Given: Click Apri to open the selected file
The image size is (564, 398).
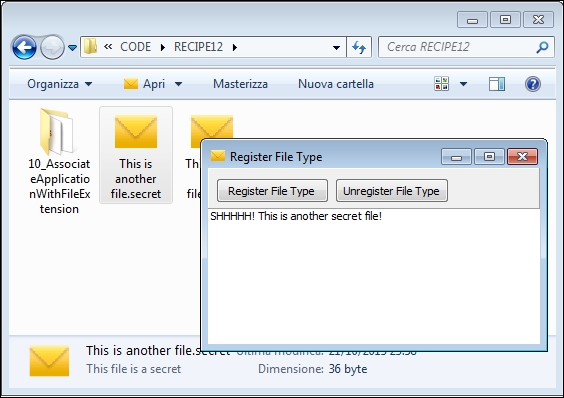Looking at the screenshot, I should coord(144,84).
